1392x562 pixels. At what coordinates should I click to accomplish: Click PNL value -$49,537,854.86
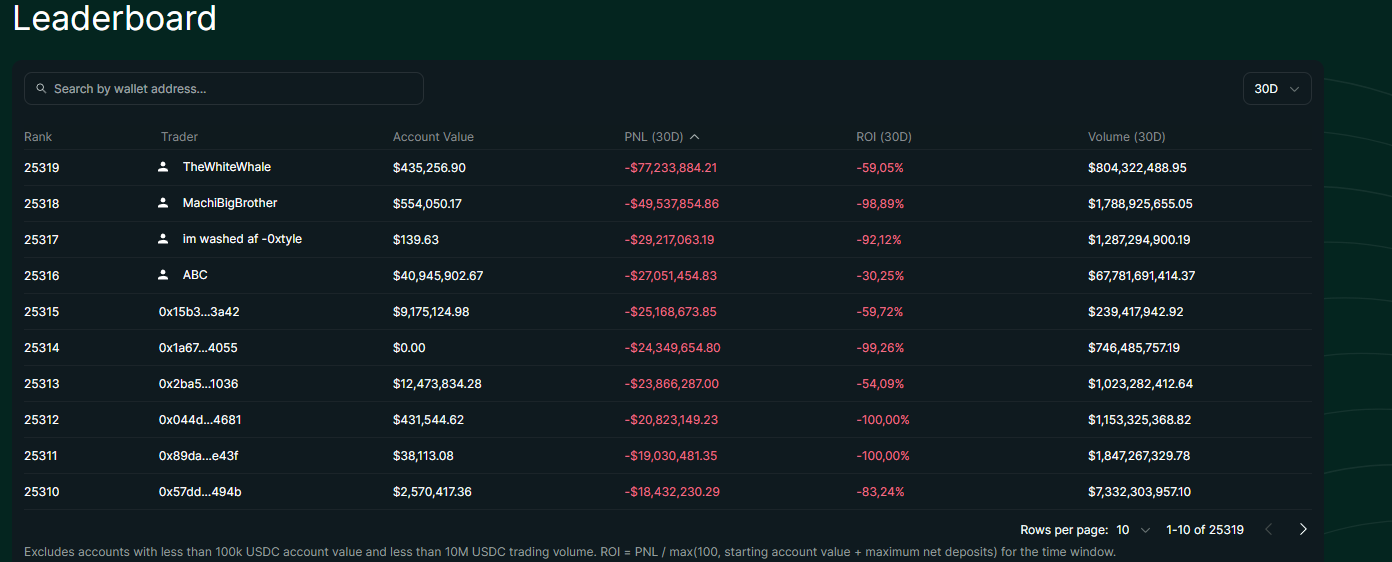pos(672,204)
